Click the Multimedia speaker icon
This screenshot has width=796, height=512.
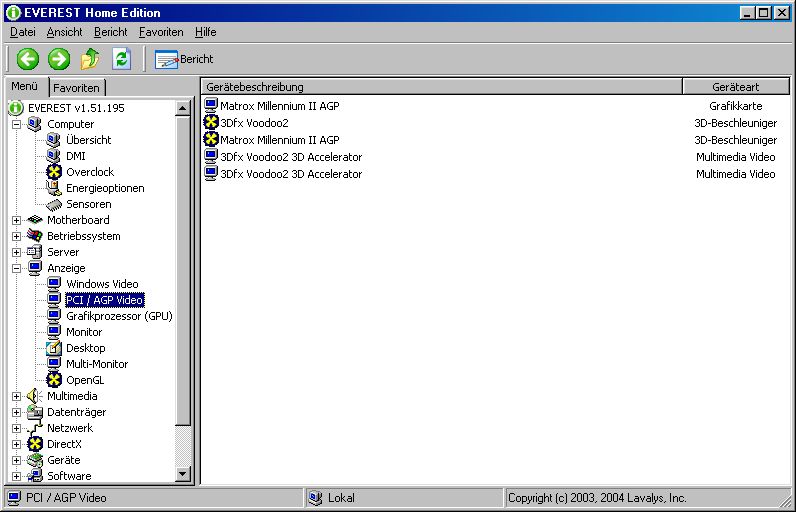35,396
